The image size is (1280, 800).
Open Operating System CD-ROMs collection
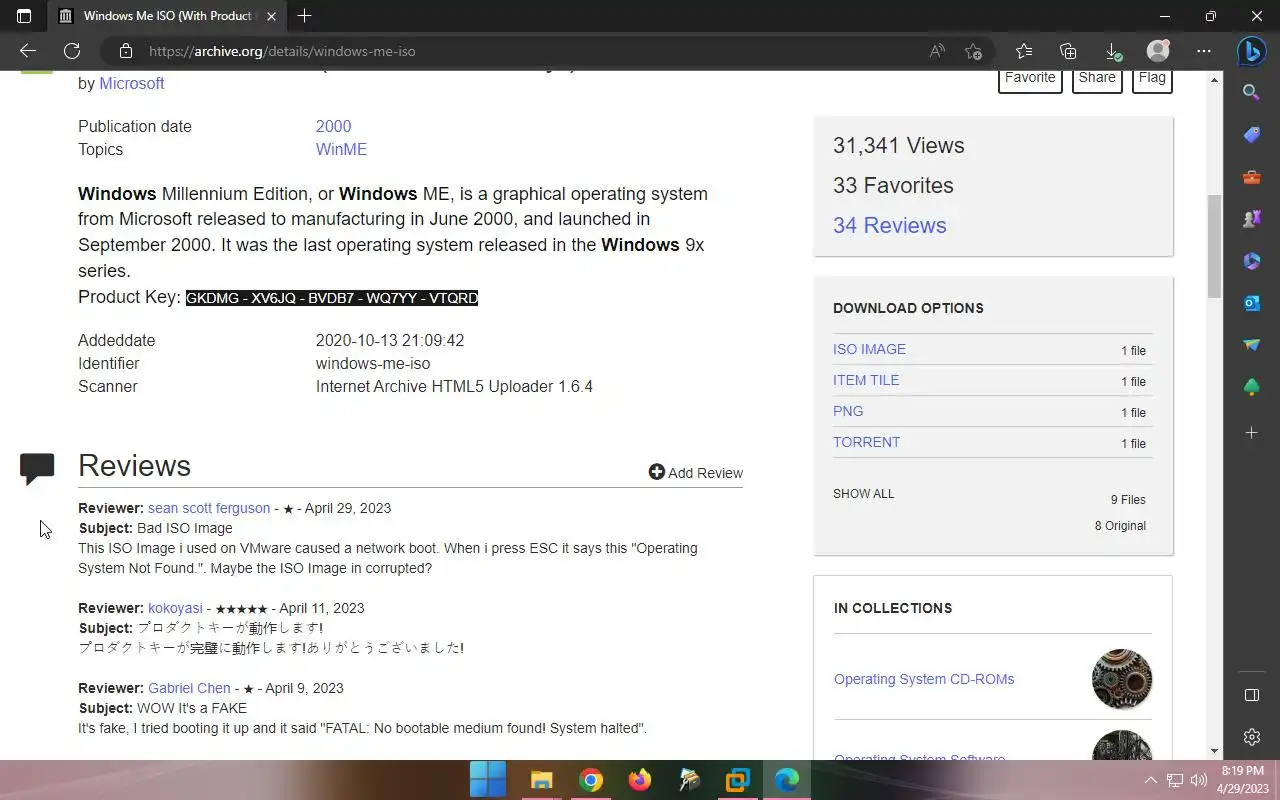point(924,679)
